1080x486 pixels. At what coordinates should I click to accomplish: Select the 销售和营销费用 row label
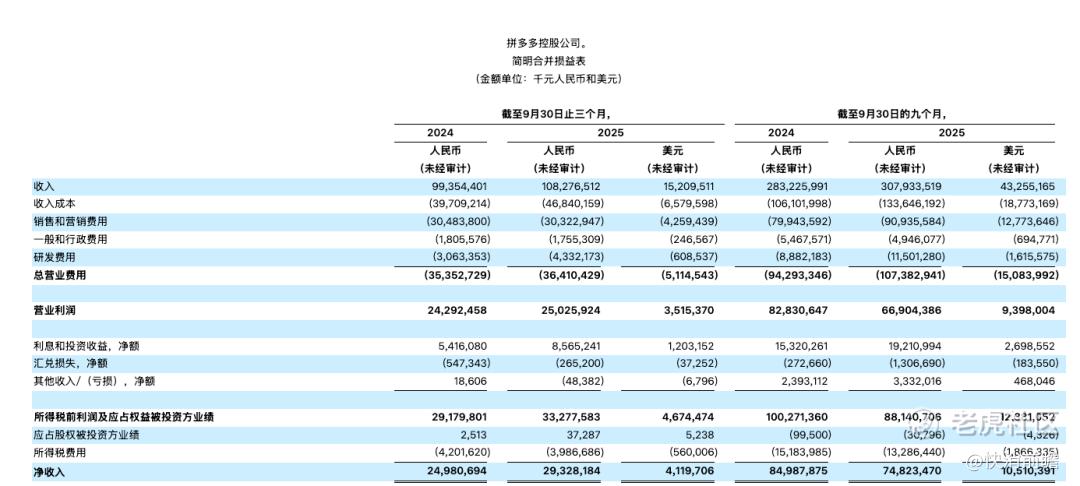[70, 222]
